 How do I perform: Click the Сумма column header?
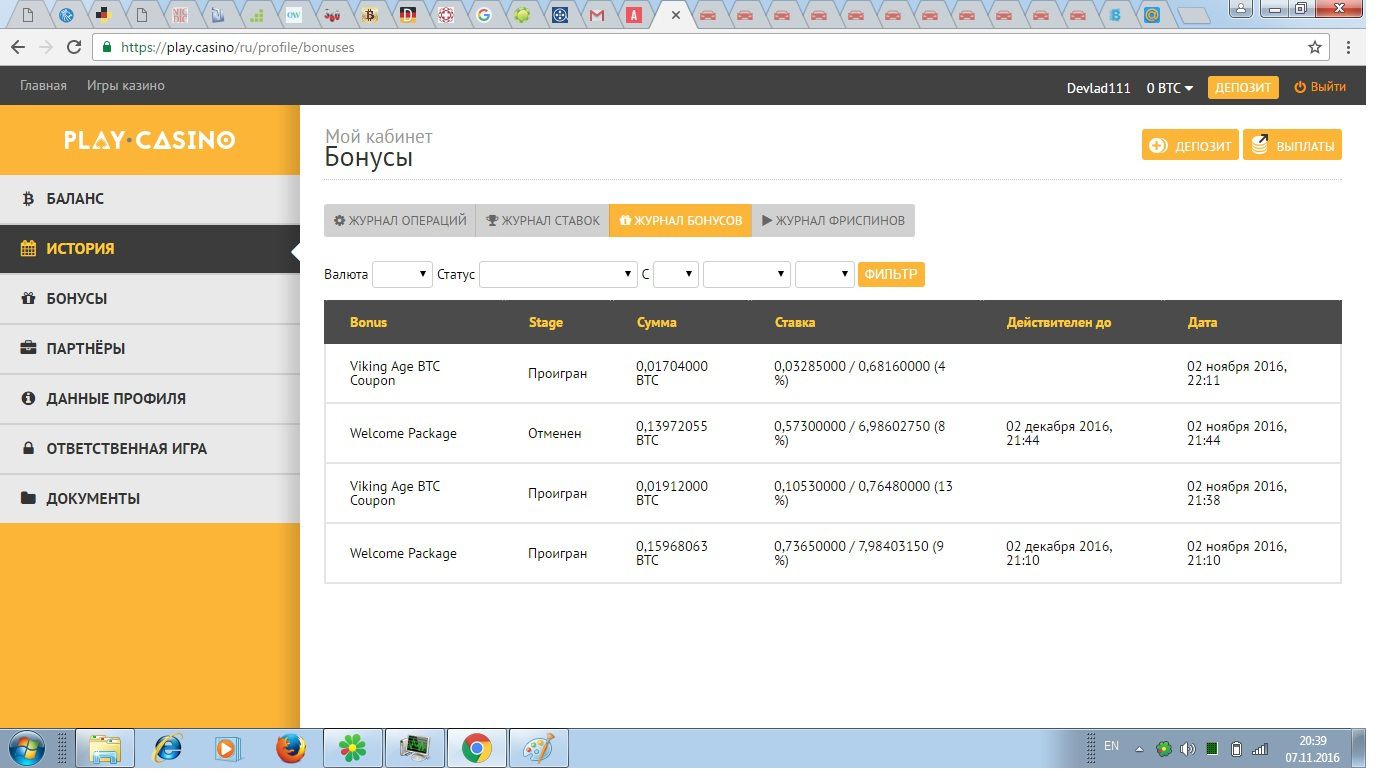[656, 323]
